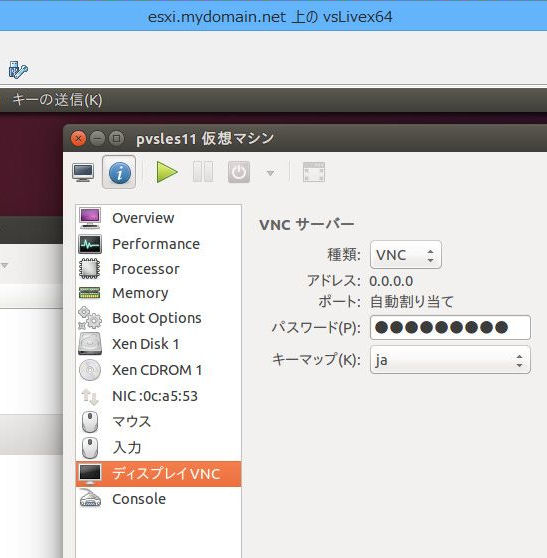Screen dimensions: 547x558
Task: Open the 種類 VNC type dropdown
Action: click(406, 255)
